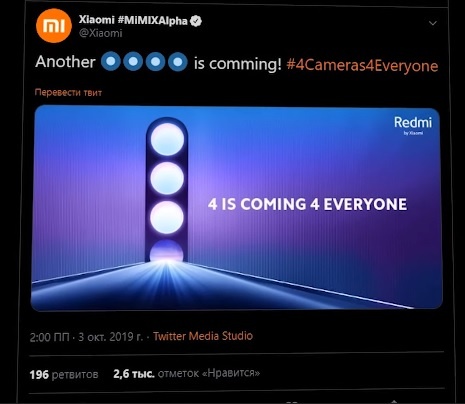Click the tweet timestamp 2:00 ПП 3 окт. 2019
Image resolution: width=465 pixels, height=404 pixels.
(x=86, y=337)
